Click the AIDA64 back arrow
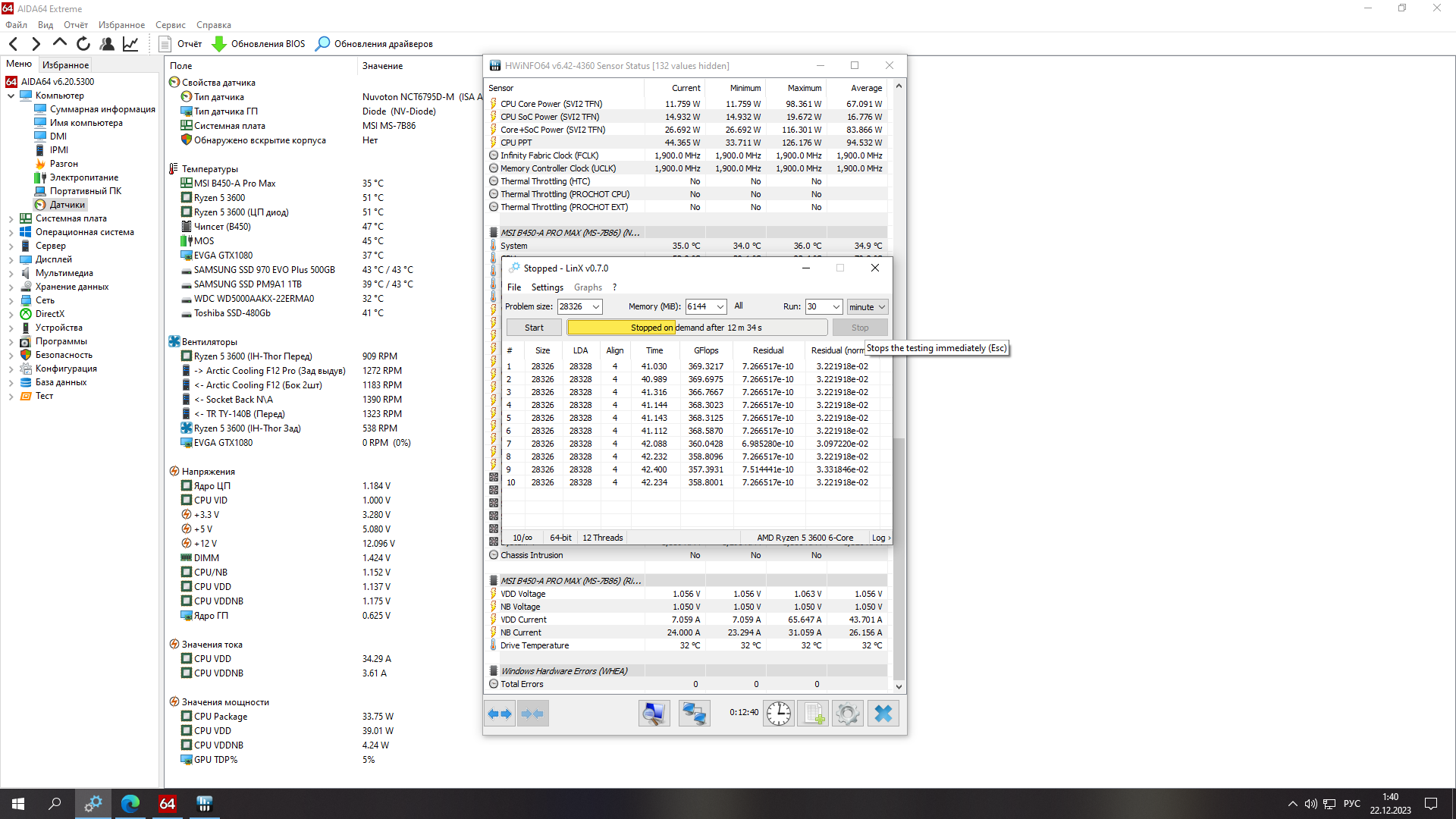Image resolution: width=1456 pixels, height=819 pixels. 13,44
